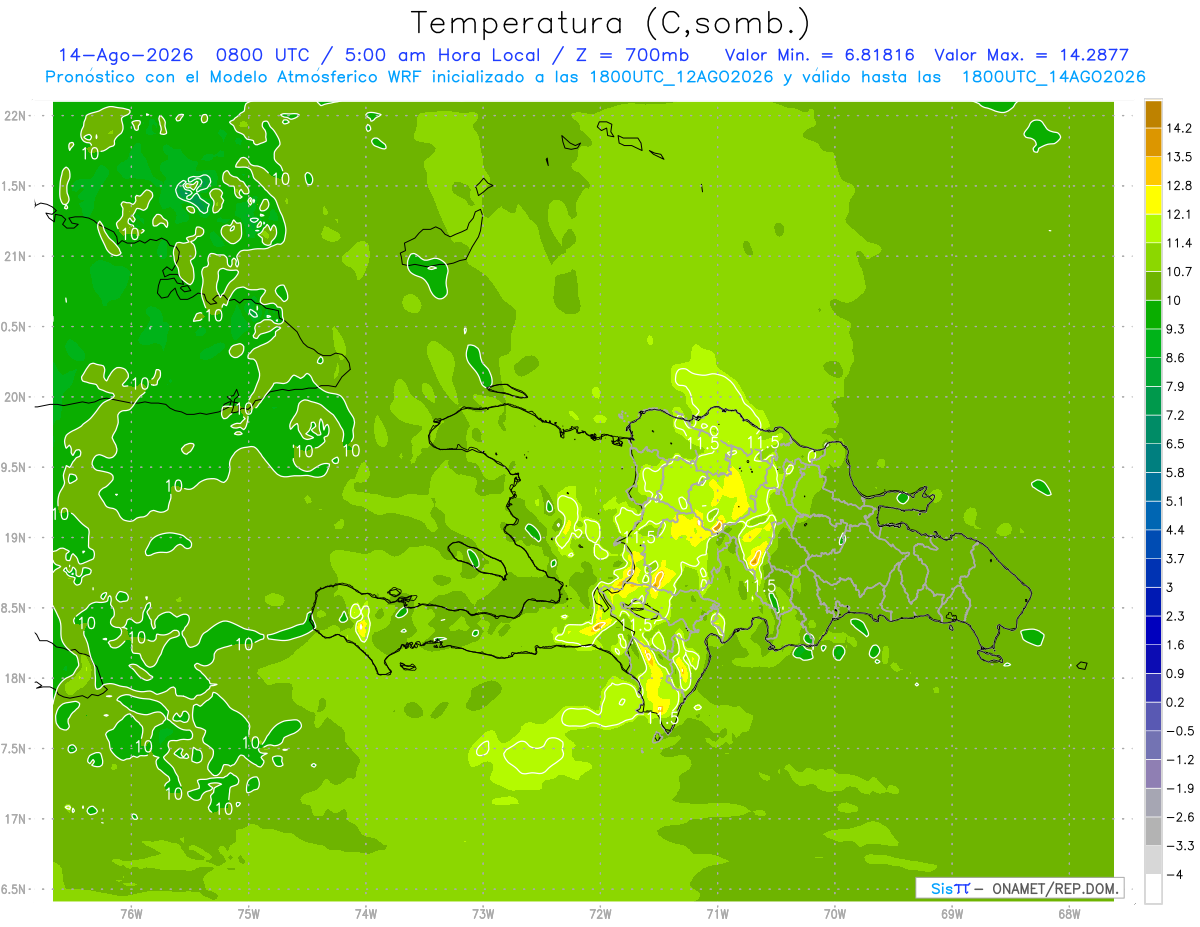Click the "12.8" color scale label

1177,186
